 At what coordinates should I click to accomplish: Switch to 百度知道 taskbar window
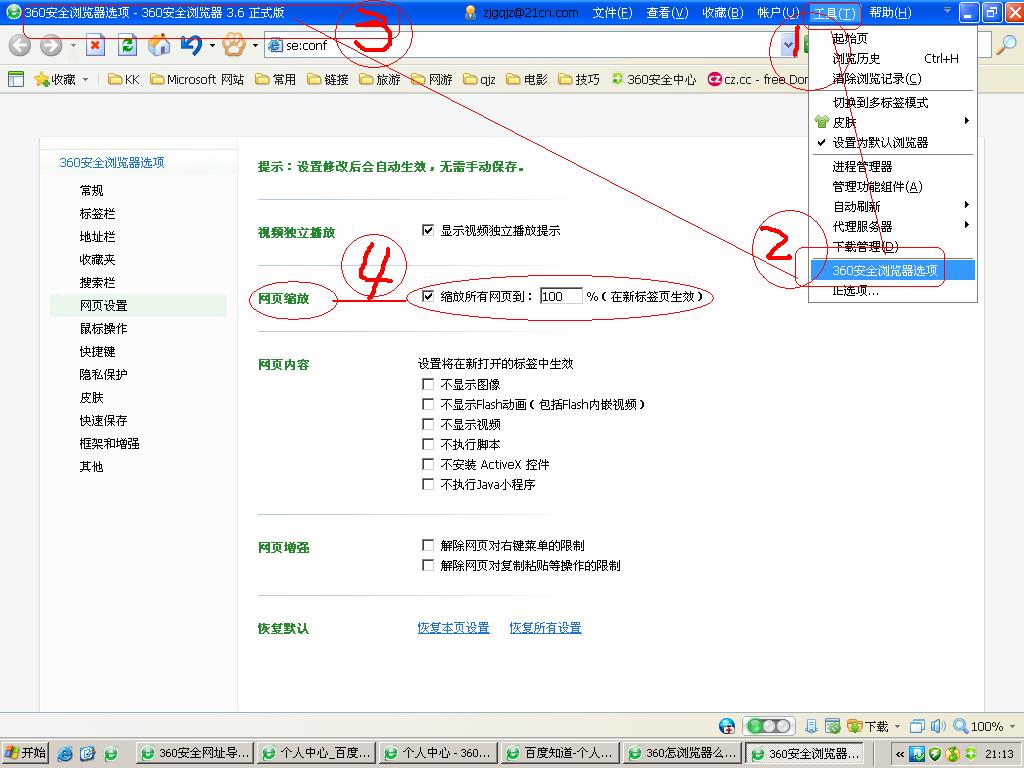[x=560, y=753]
